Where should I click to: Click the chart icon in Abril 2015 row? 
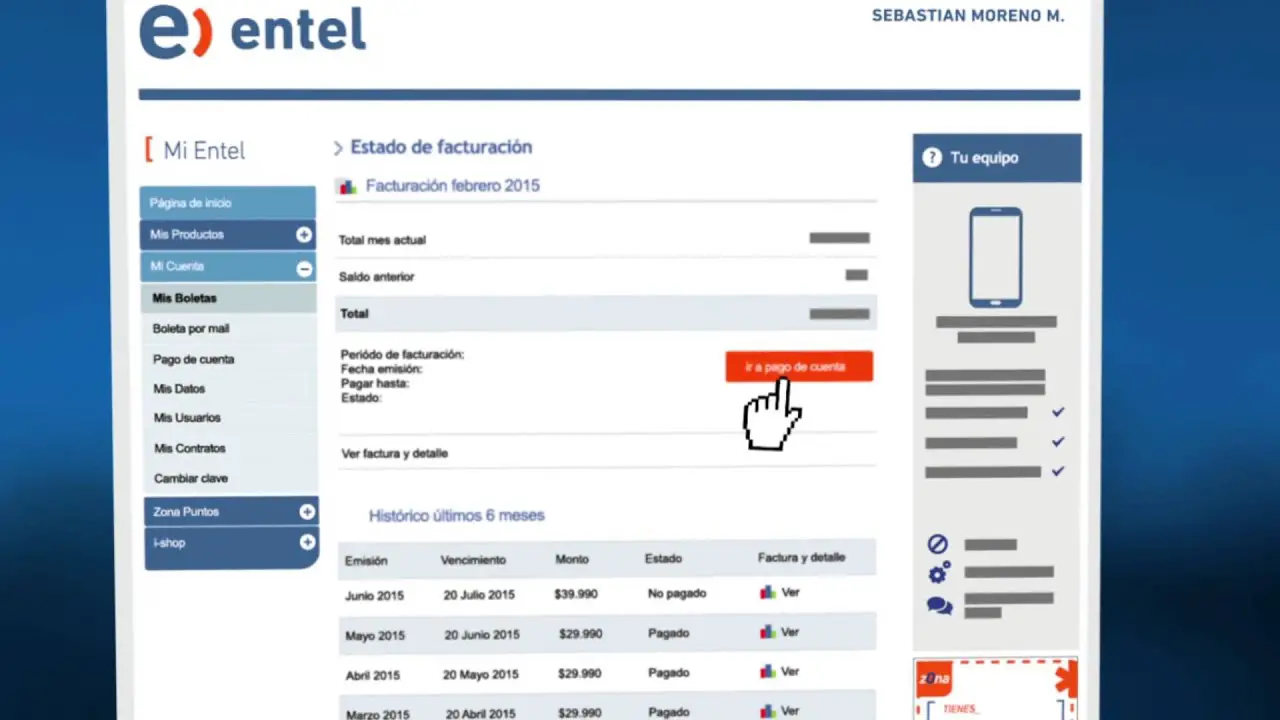(x=768, y=672)
